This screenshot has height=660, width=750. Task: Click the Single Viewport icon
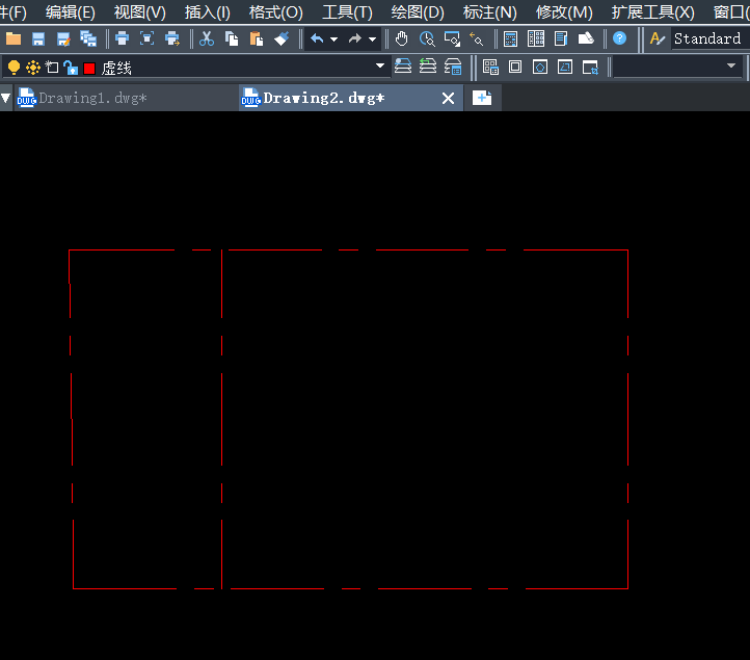click(x=515, y=67)
